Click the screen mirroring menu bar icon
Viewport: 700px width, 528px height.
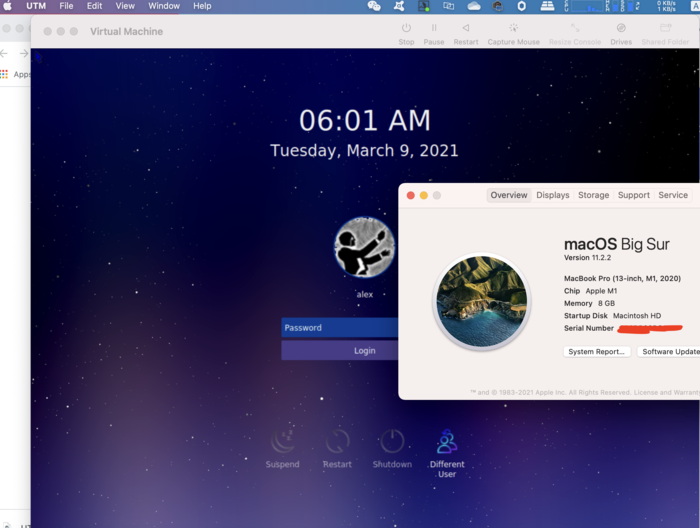(448, 6)
